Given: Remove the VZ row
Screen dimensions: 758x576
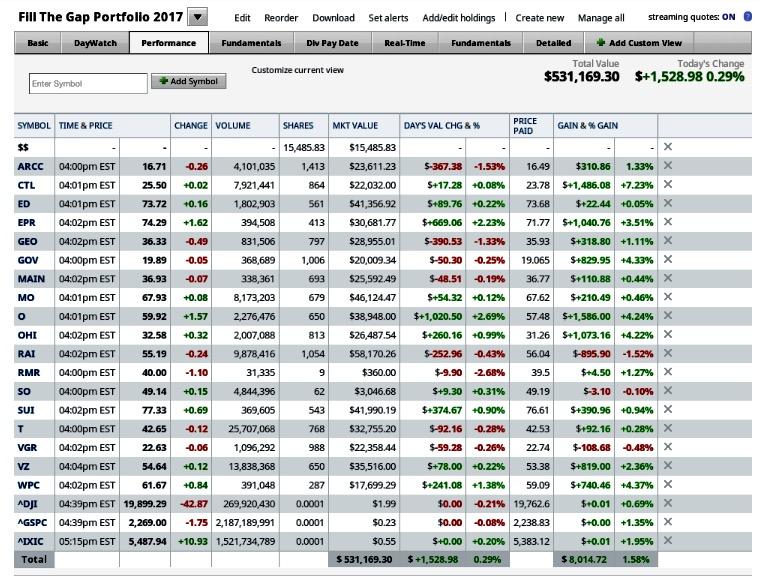Looking at the screenshot, I should tap(668, 465).
